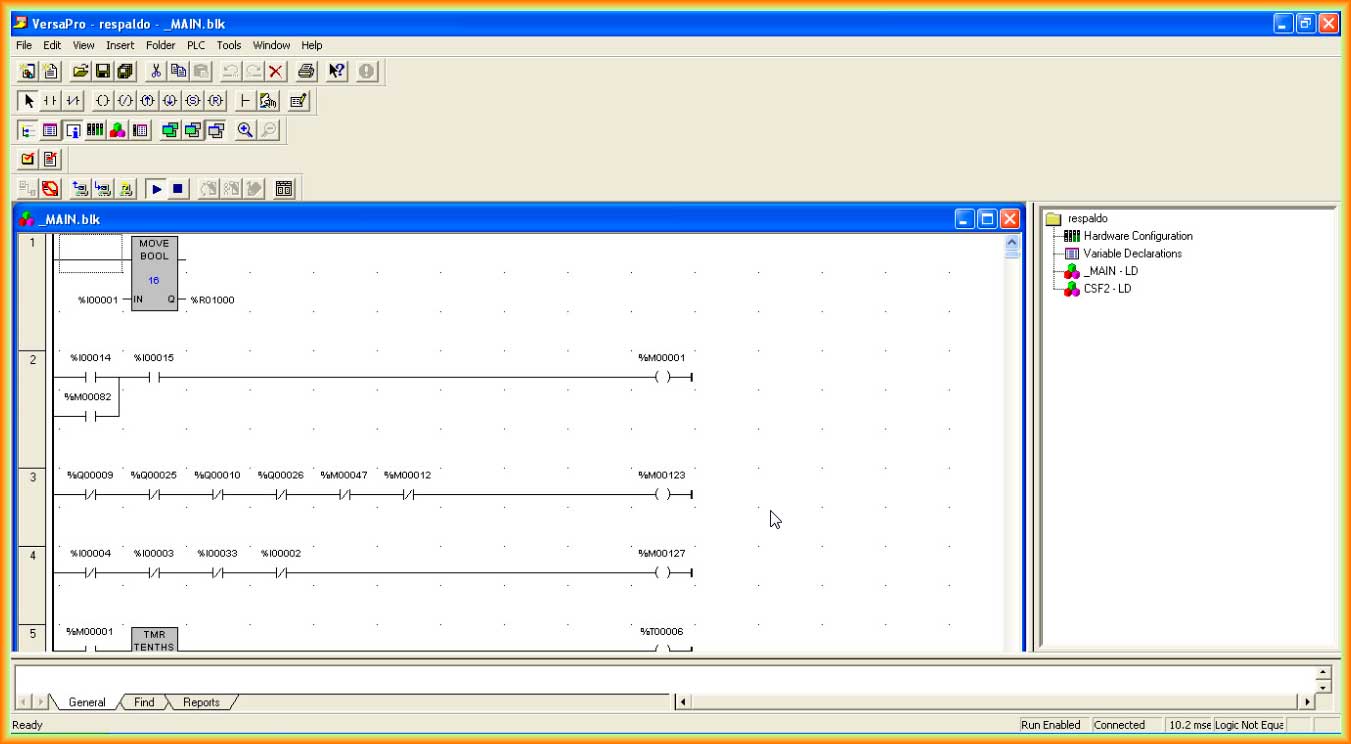Pick the set coil (S) tool
The height and width of the screenshot is (744, 1351).
[193, 101]
